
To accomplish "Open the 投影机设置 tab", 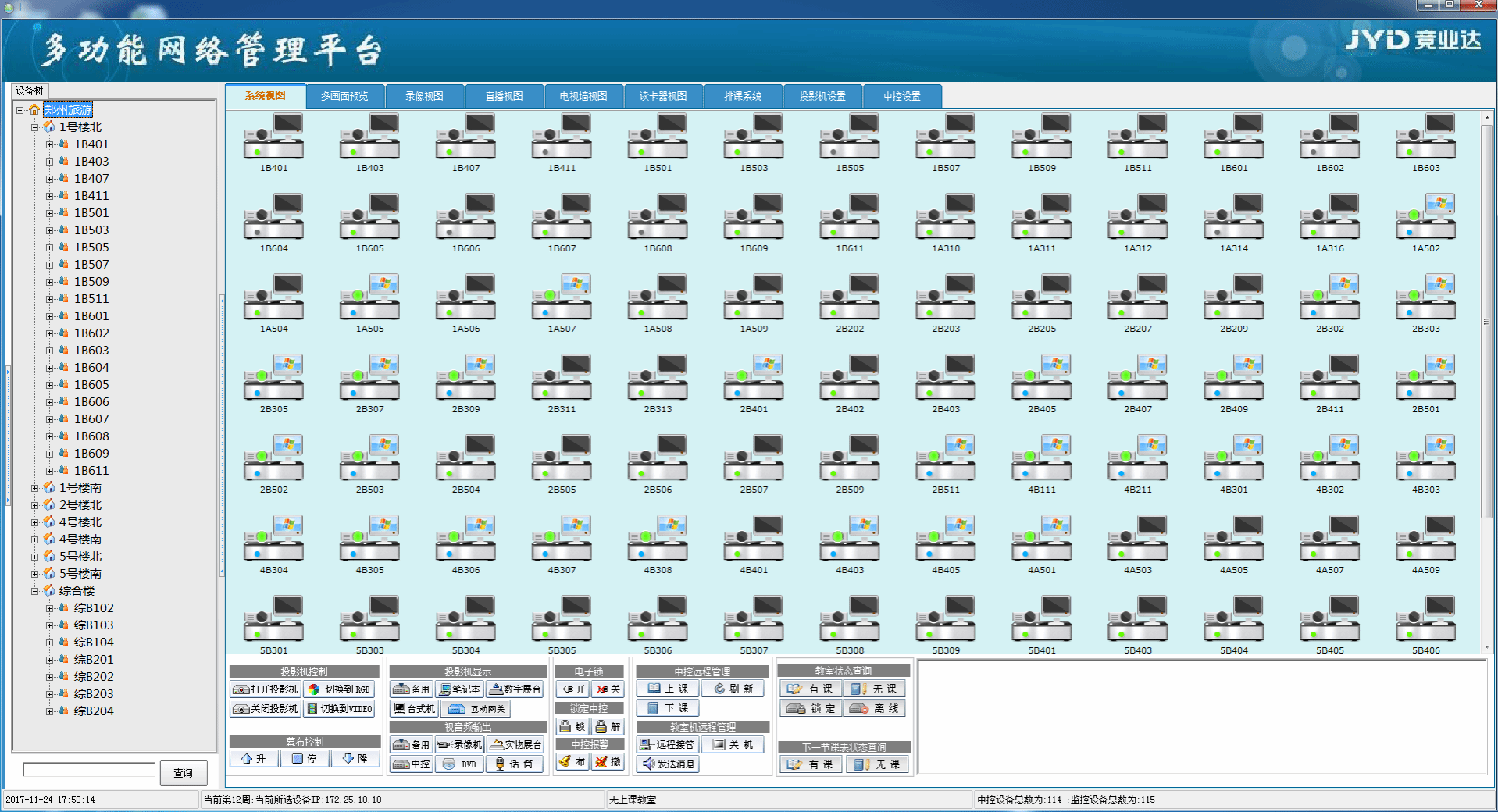I will (x=822, y=96).
